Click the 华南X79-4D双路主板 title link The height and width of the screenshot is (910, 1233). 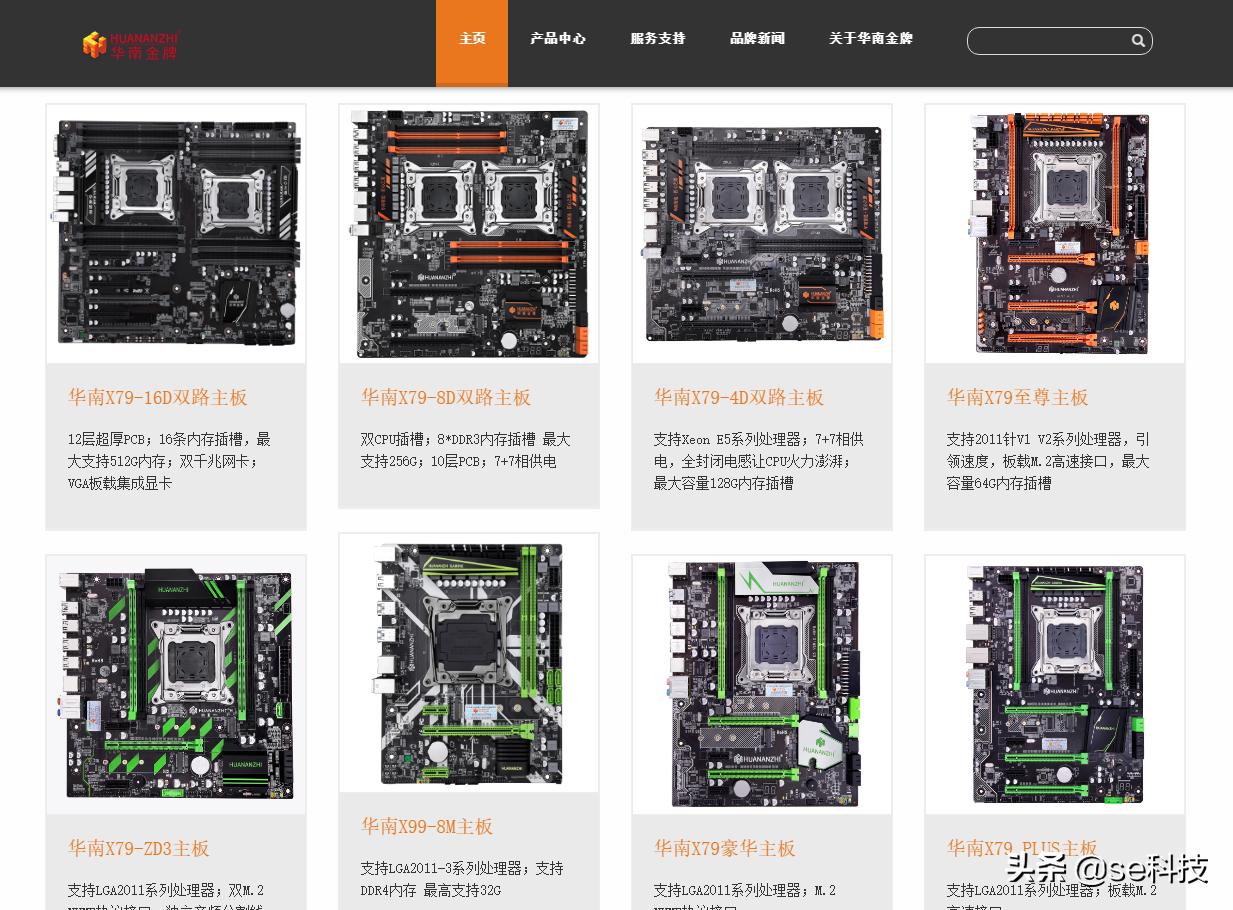(739, 397)
